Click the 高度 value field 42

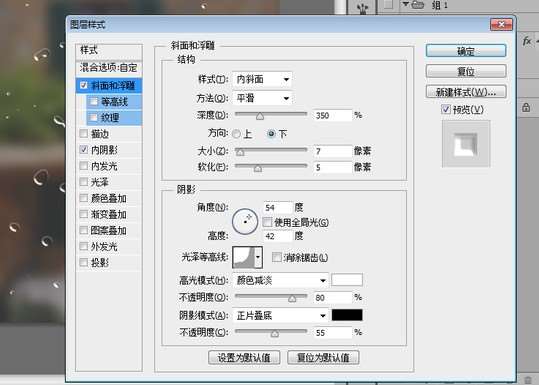(278, 236)
